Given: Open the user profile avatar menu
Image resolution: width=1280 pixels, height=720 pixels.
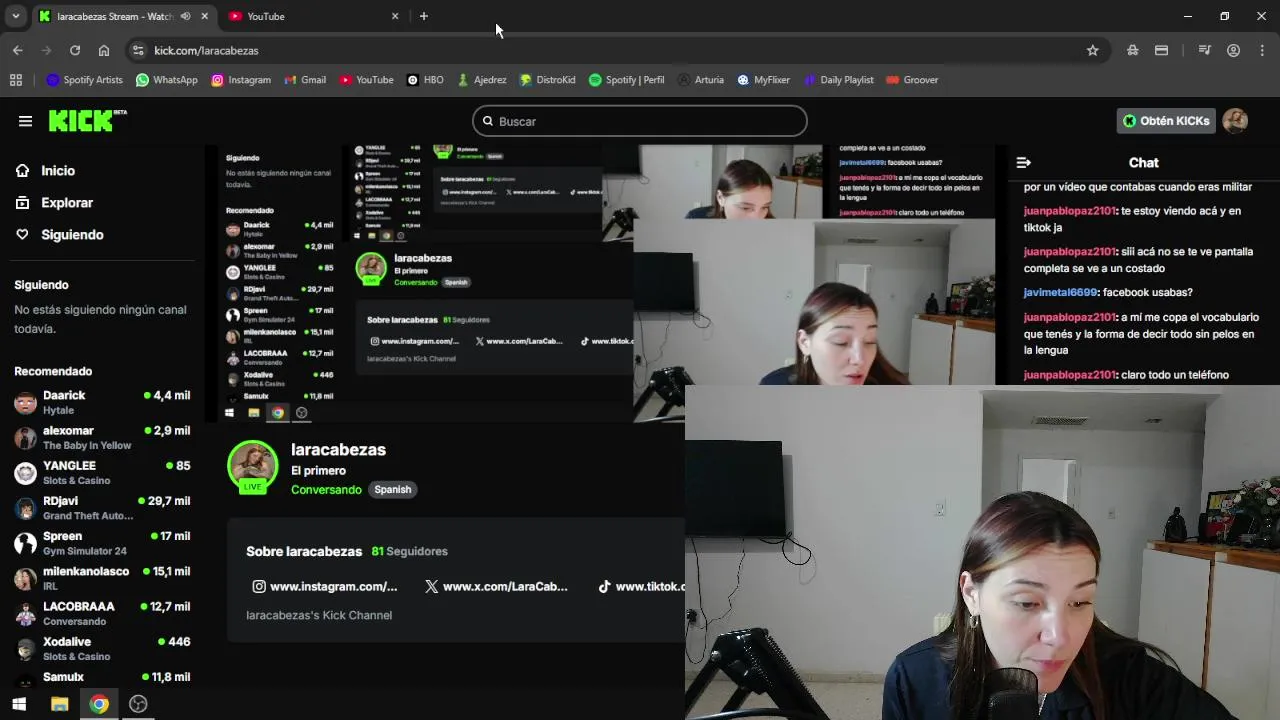Looking at the screenshot, I should coord(1235,121).
